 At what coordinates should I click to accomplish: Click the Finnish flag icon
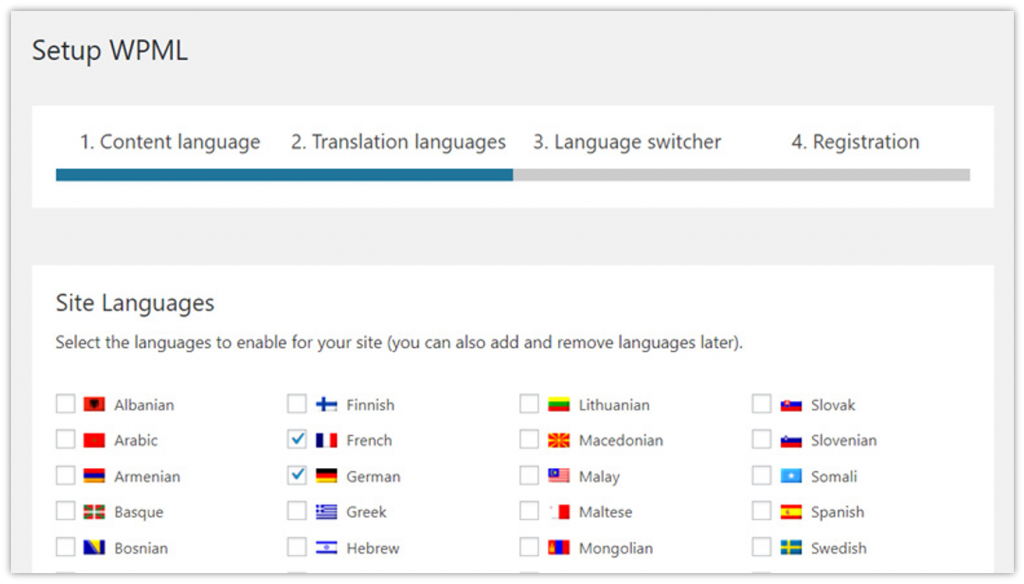coord(328,404)
